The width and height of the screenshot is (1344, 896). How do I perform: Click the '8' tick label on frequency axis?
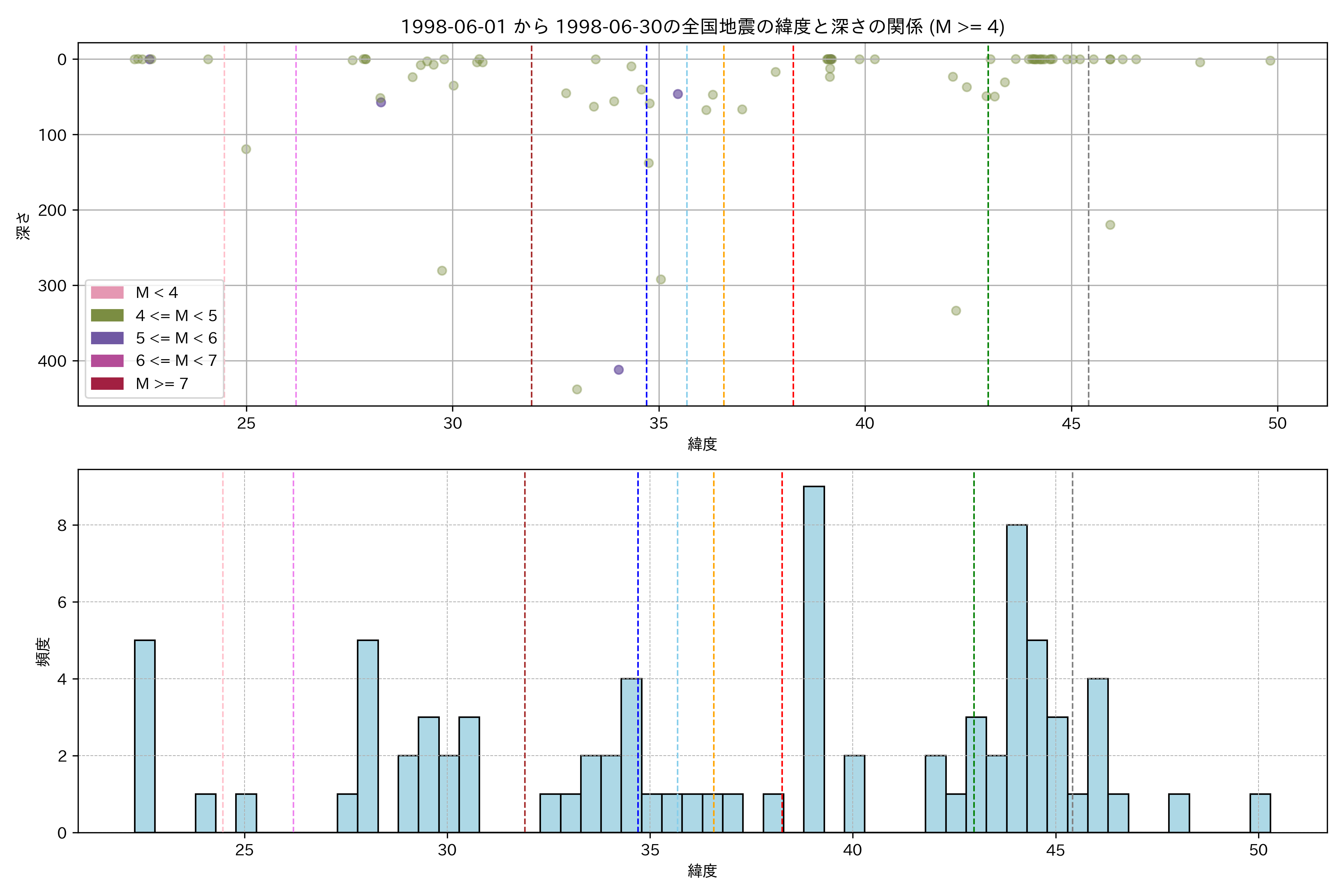[x=62, y=525]
